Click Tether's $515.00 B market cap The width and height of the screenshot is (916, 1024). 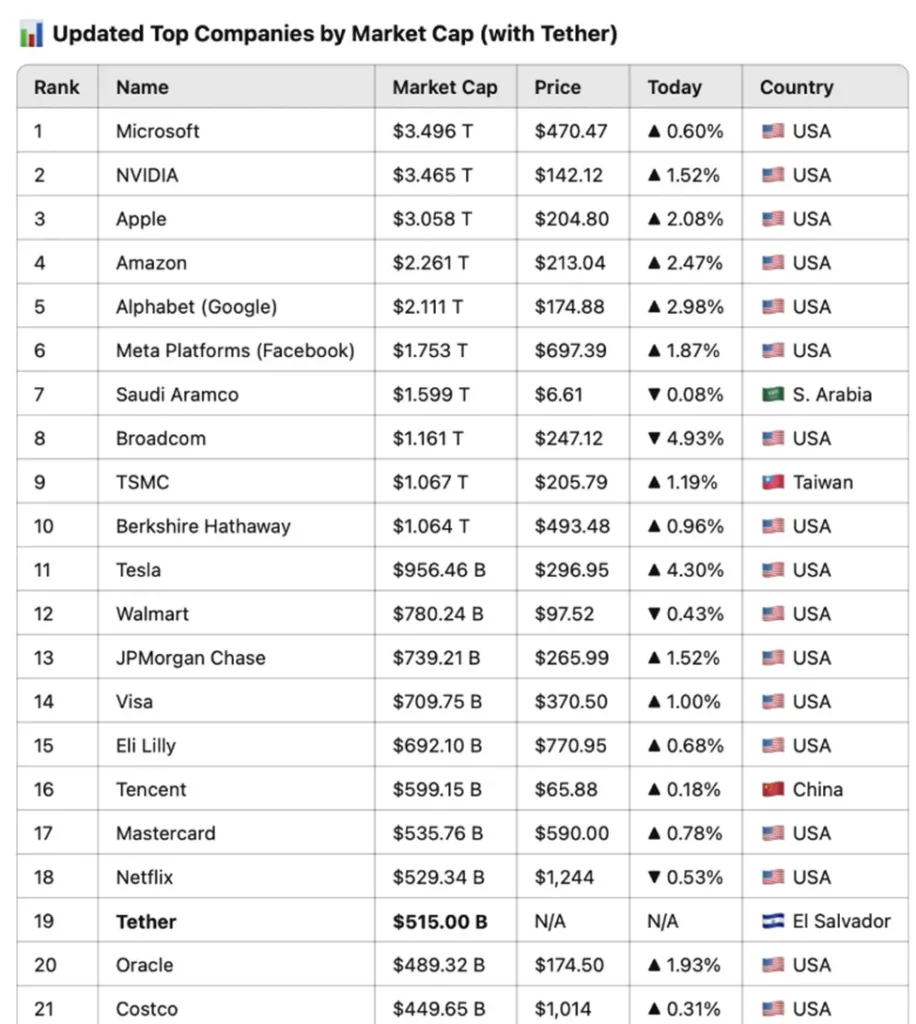click(440, 921)
